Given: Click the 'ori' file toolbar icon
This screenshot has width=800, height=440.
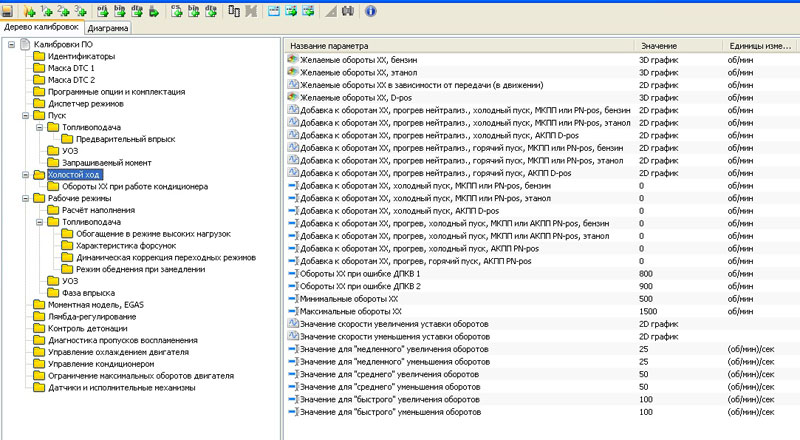Looking at the screenshot, I should click(x=104, y=13).
